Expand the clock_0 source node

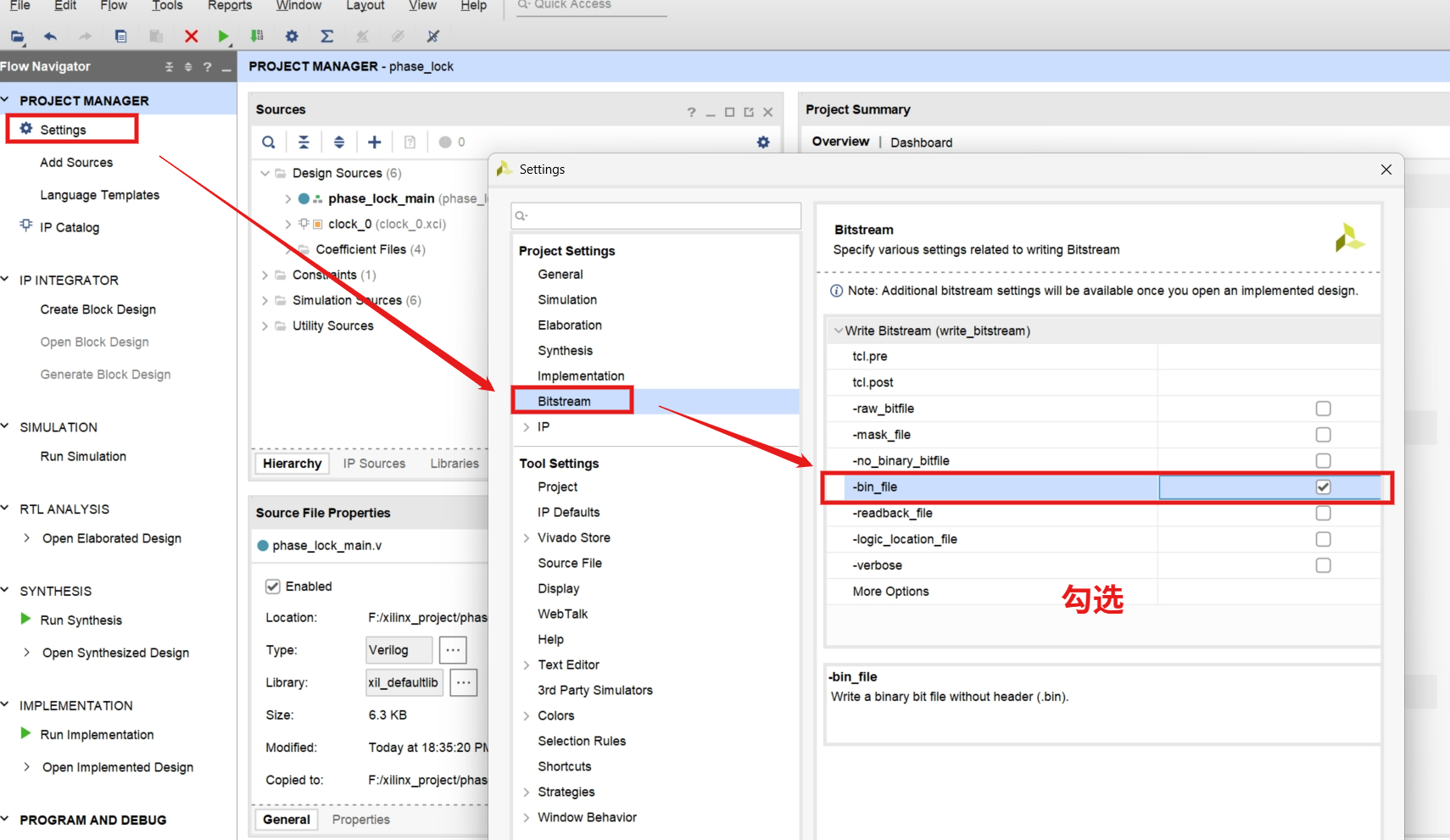(x=287, y=224)
